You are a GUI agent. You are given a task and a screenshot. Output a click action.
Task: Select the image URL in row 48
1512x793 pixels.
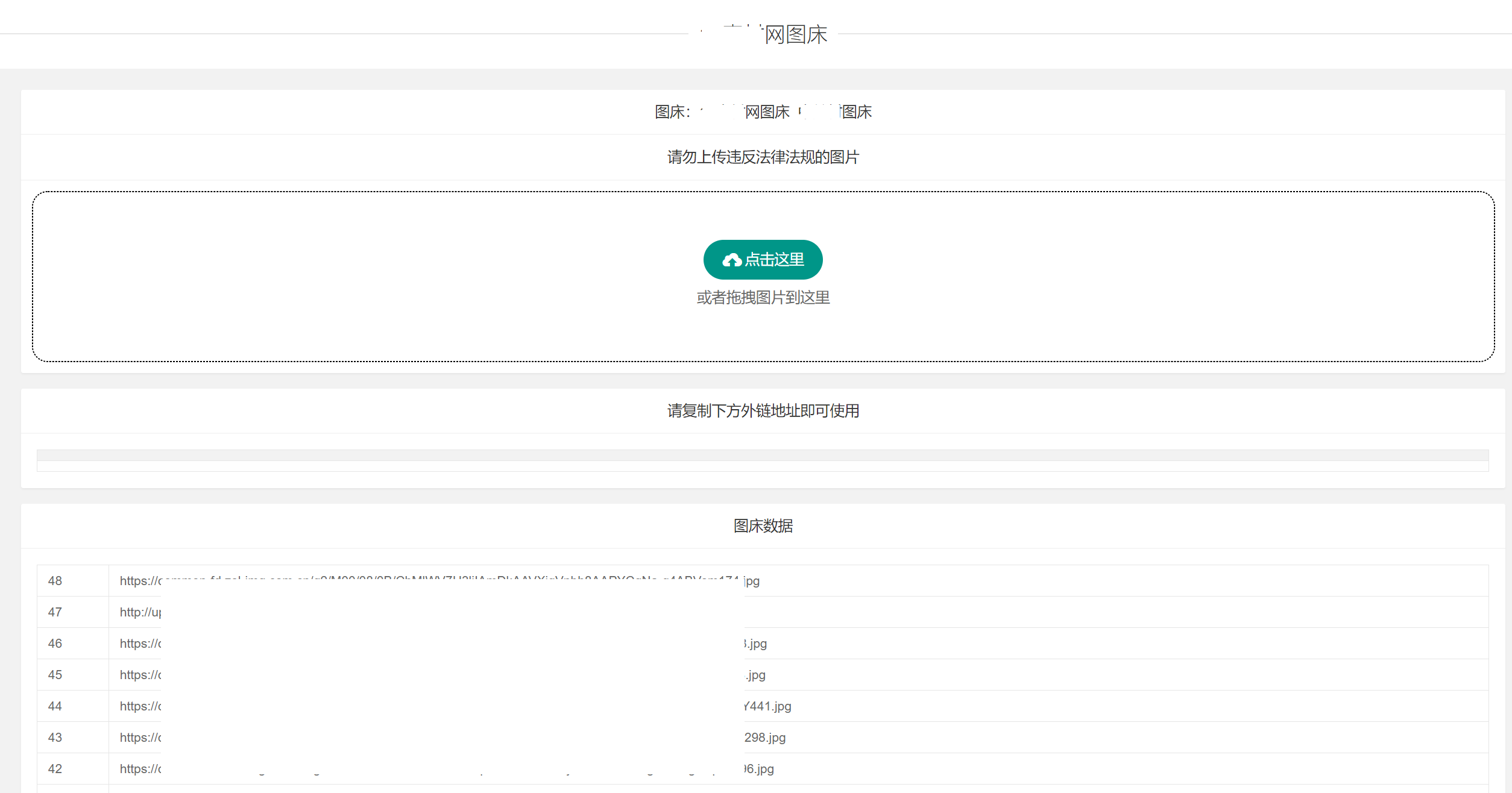pyautogui.click(x=439, y=580)
